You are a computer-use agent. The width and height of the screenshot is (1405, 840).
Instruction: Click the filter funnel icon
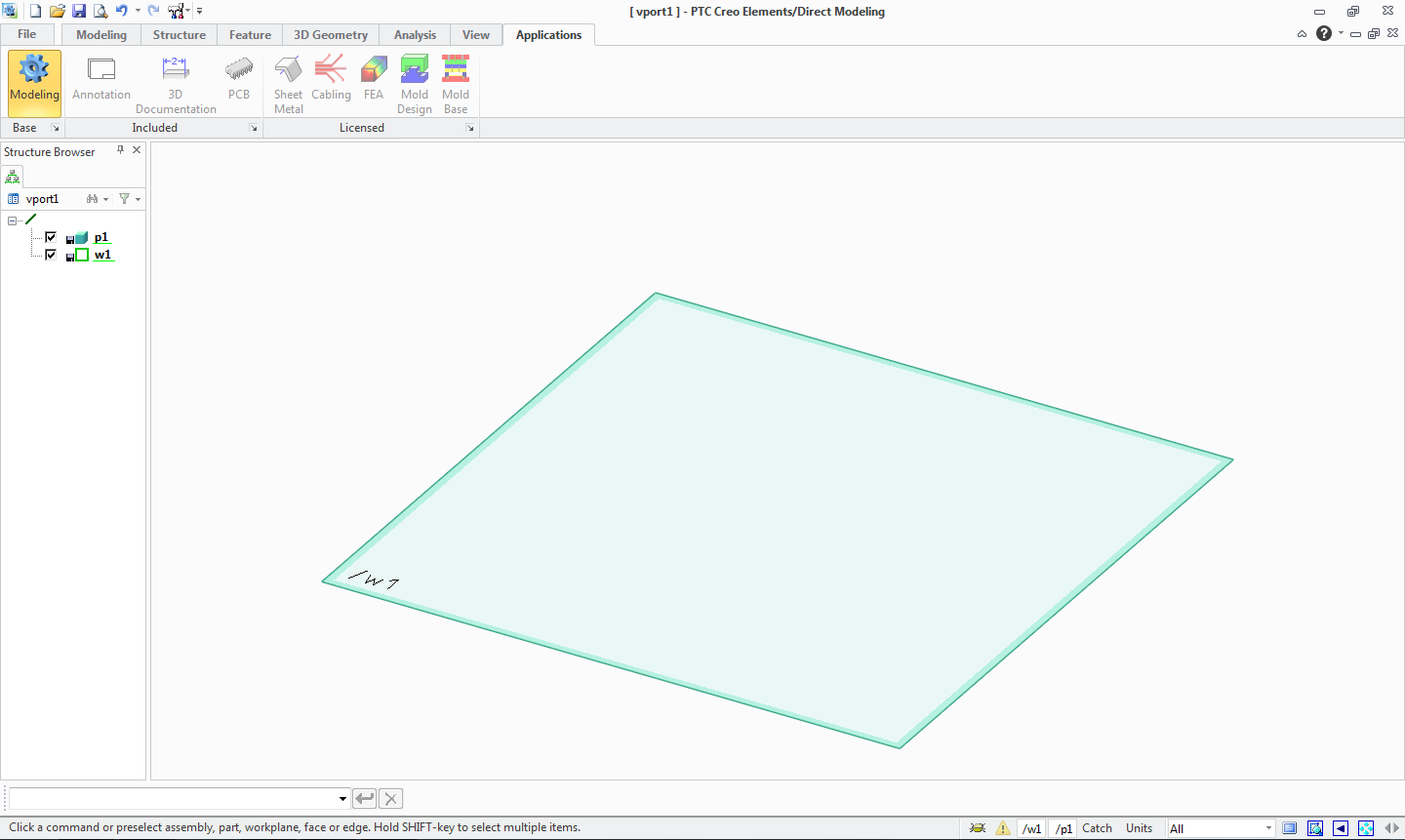(x=124, y=199)
